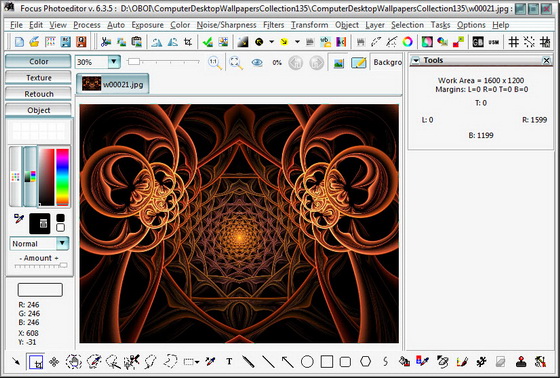Switch to the w00021.jpg document tab
Screen dimensions: 560x378
pyautogui.click(x=112, y=84)
